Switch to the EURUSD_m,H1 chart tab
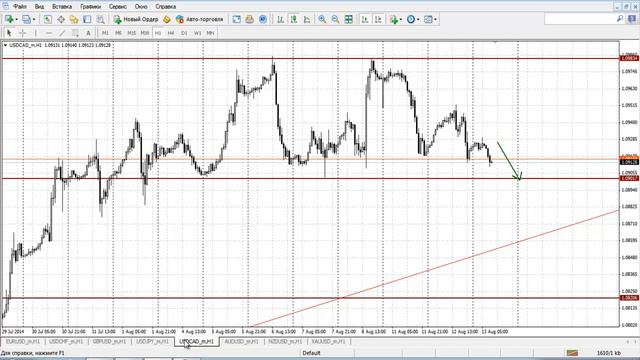Viewport: 640px width, 360px height. (x=23, y=342)
